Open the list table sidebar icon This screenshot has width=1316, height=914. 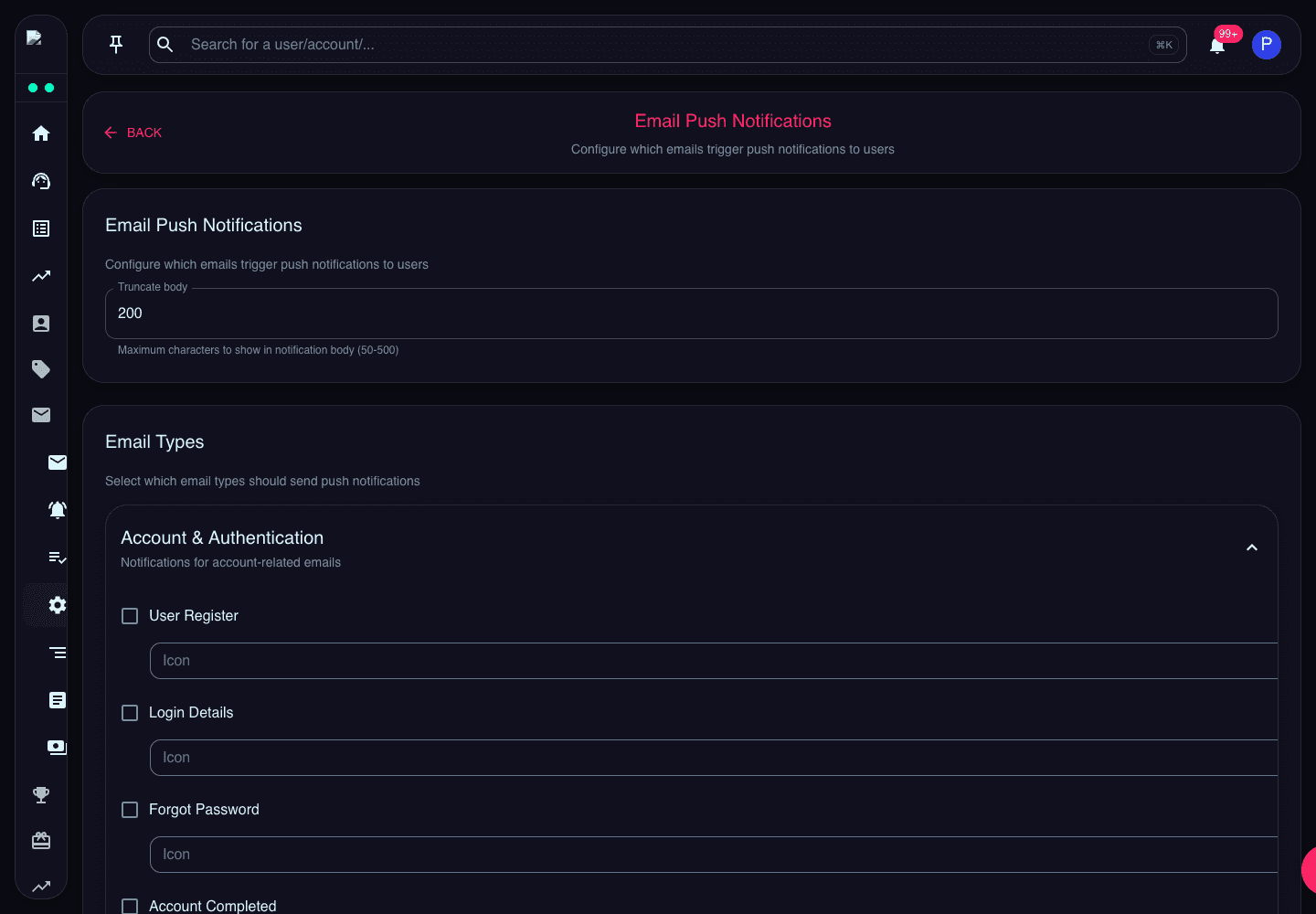41,228
